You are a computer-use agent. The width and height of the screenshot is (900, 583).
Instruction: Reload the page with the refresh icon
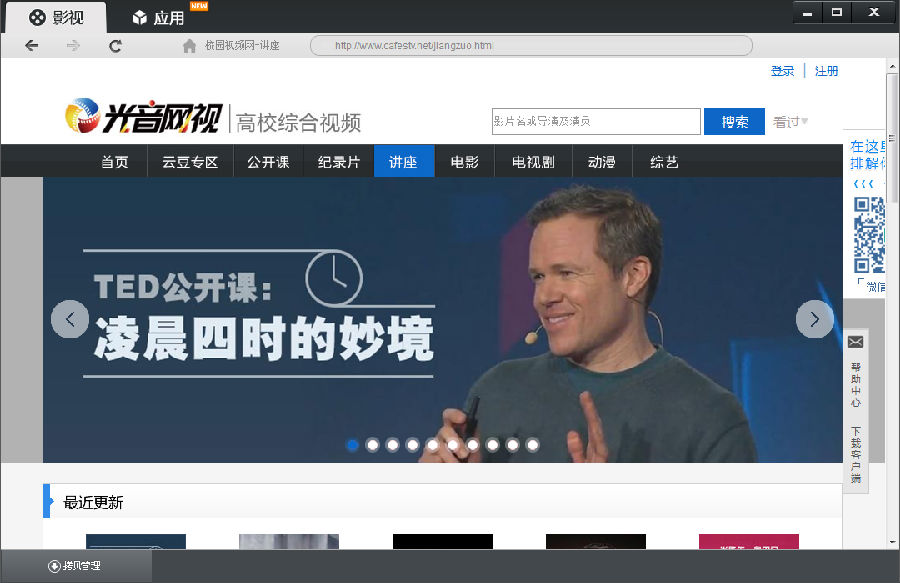(x=115, y=45)
